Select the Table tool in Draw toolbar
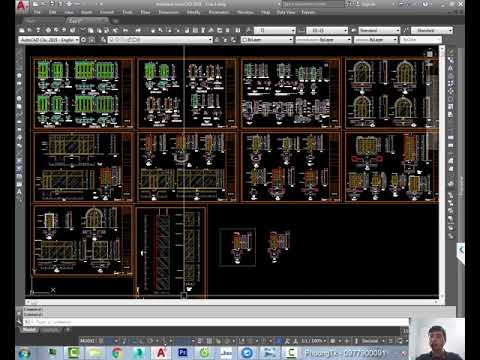Viewport: 480px width, 360px height. coord(19,184)
